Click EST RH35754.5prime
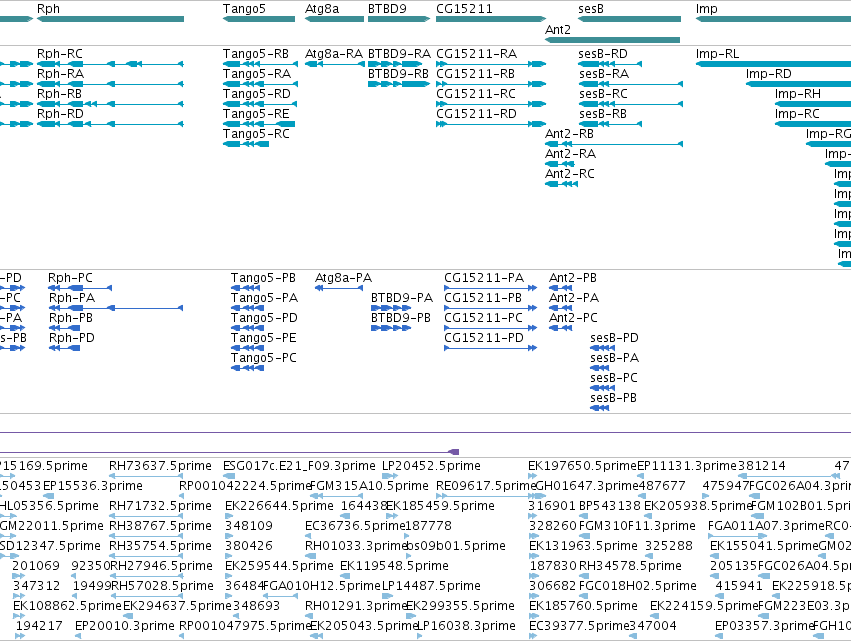This screenshot has width=851, height=641. (146, 556)
